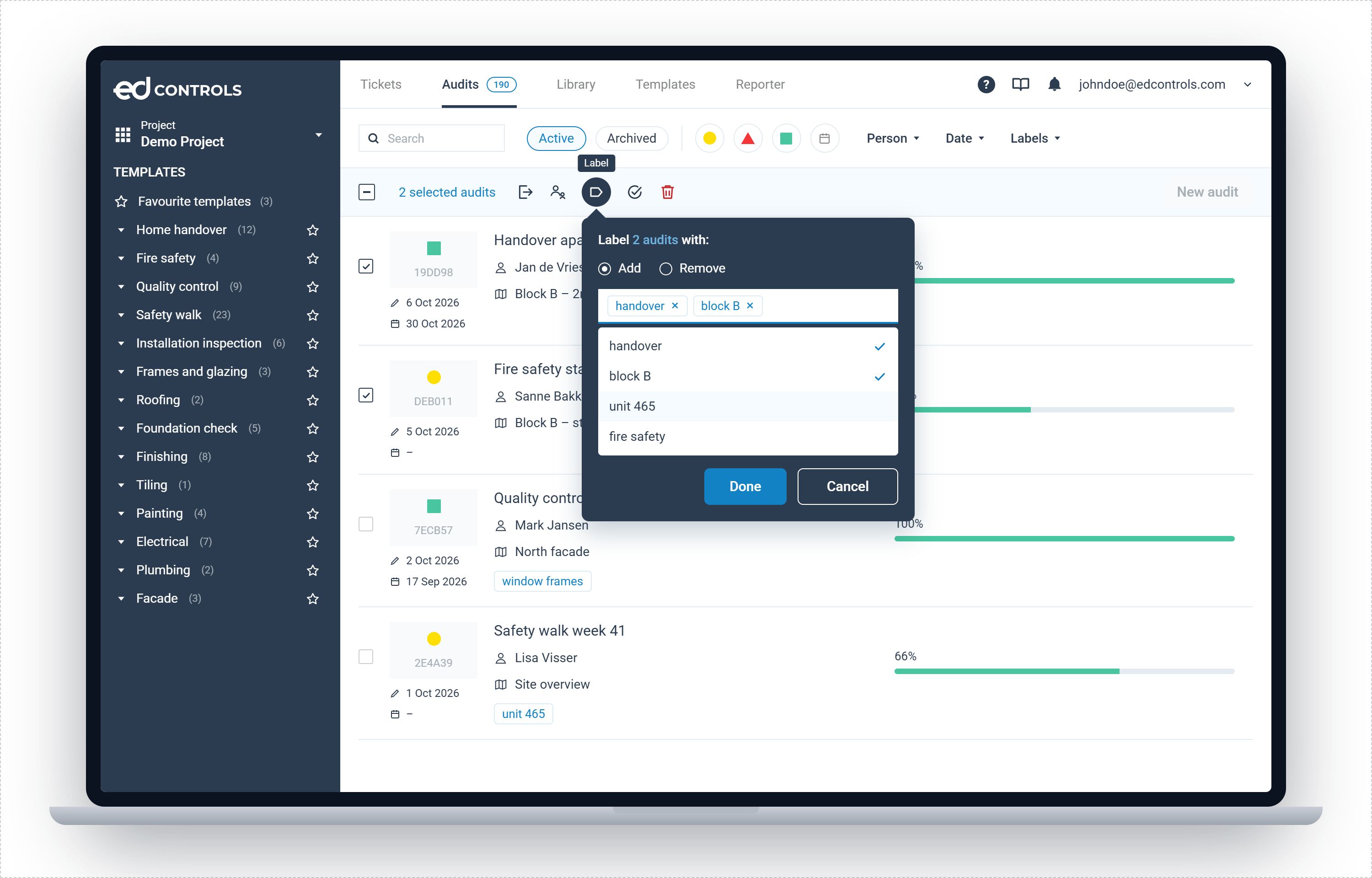Check the audit 7ECB57 checkbox
The width and height of the screenshot is (1372, 878).
366,524
